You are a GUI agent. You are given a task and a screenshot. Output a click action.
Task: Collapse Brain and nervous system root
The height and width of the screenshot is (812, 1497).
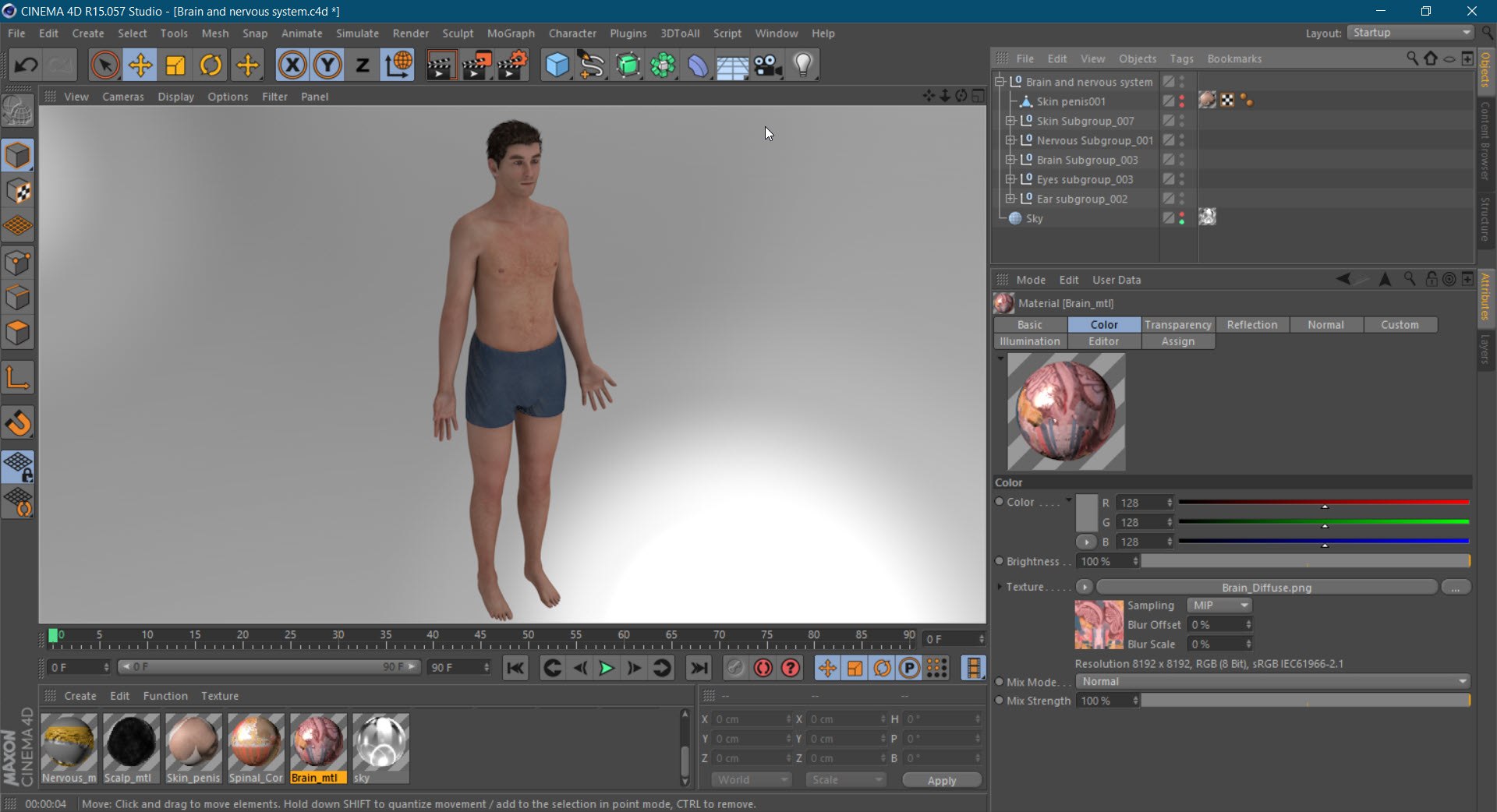point(1000,82)
